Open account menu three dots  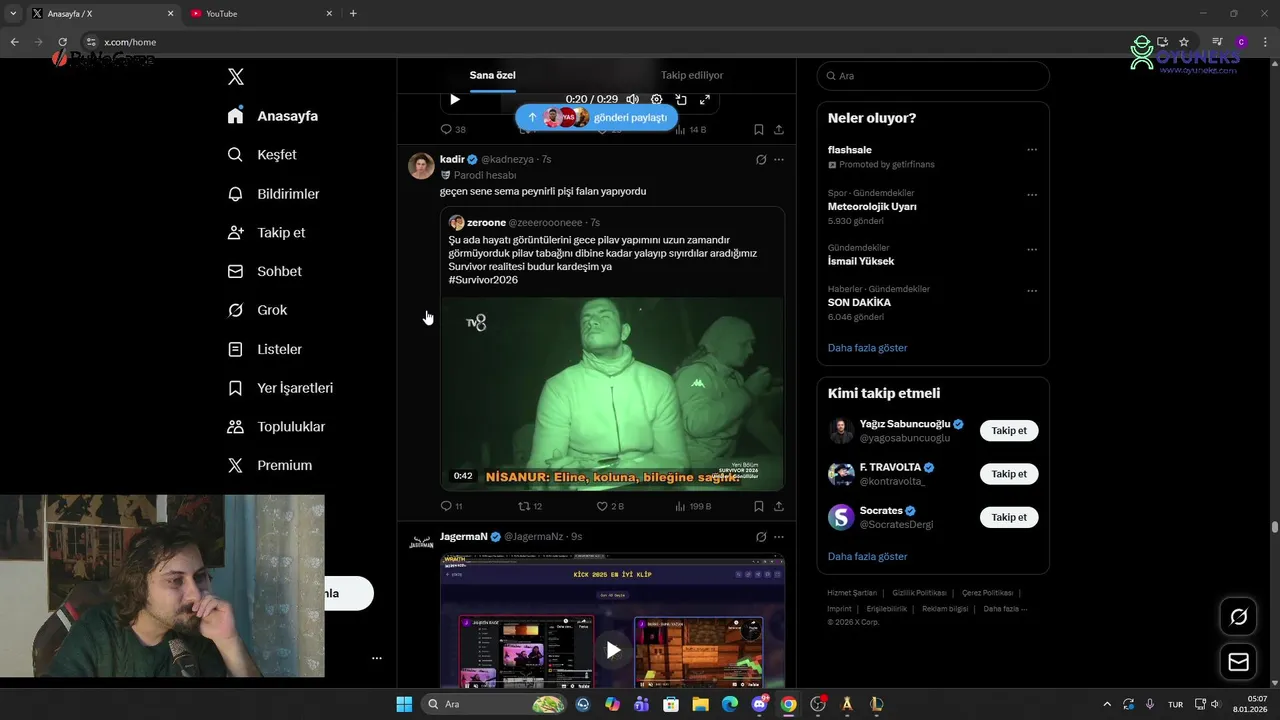[x=377, y=658]
